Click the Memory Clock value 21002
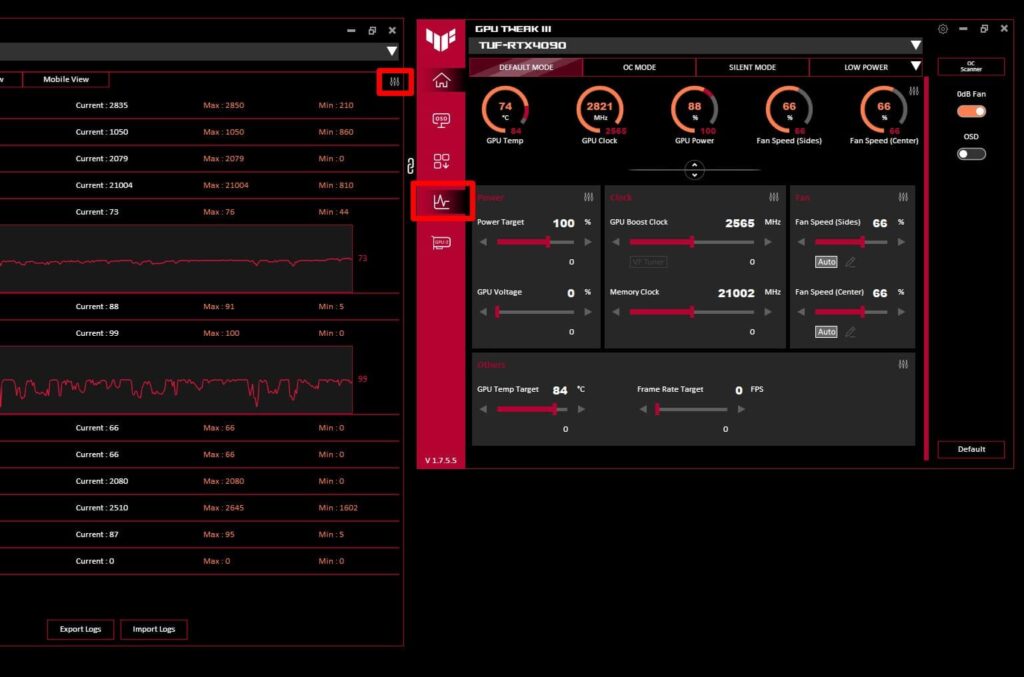Screen dimensions: 1024x677 click(736, 293)
